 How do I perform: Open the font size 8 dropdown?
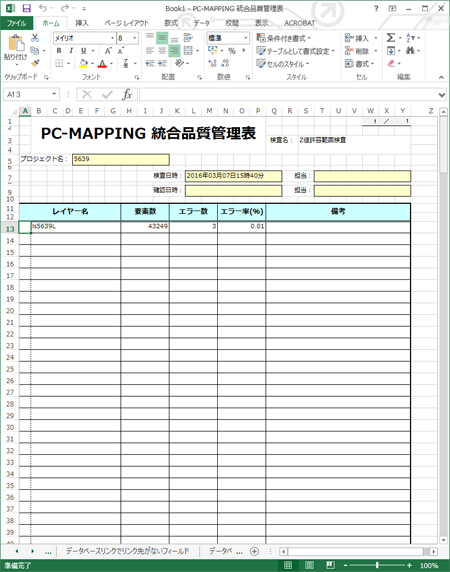pyautogui.click(x=135, y=38)
